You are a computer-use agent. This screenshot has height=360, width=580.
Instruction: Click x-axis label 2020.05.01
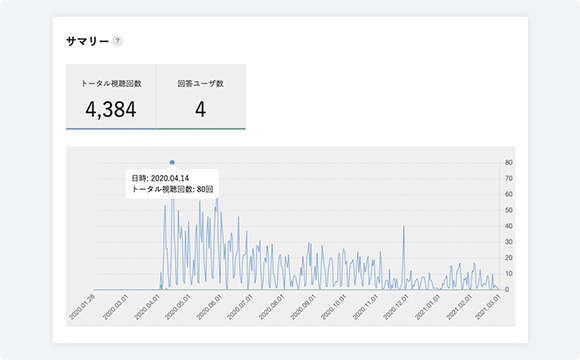[178, 307]
